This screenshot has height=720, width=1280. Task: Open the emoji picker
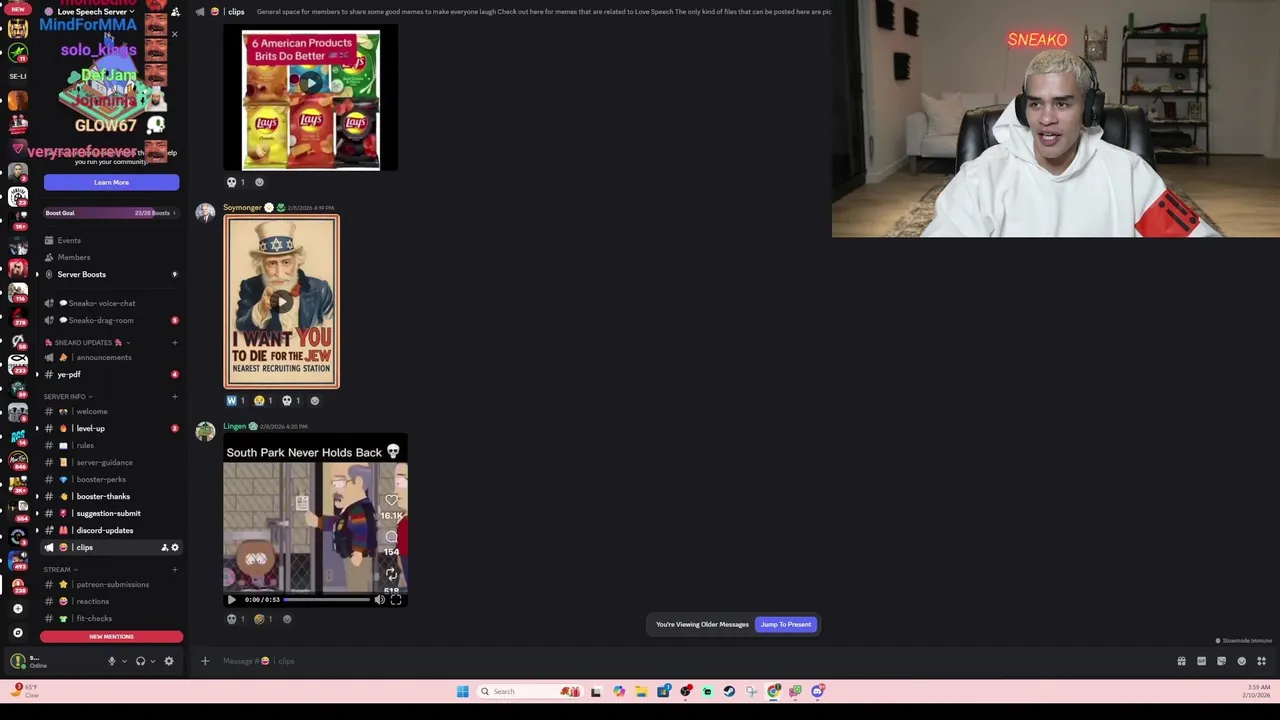point(1241,661)
